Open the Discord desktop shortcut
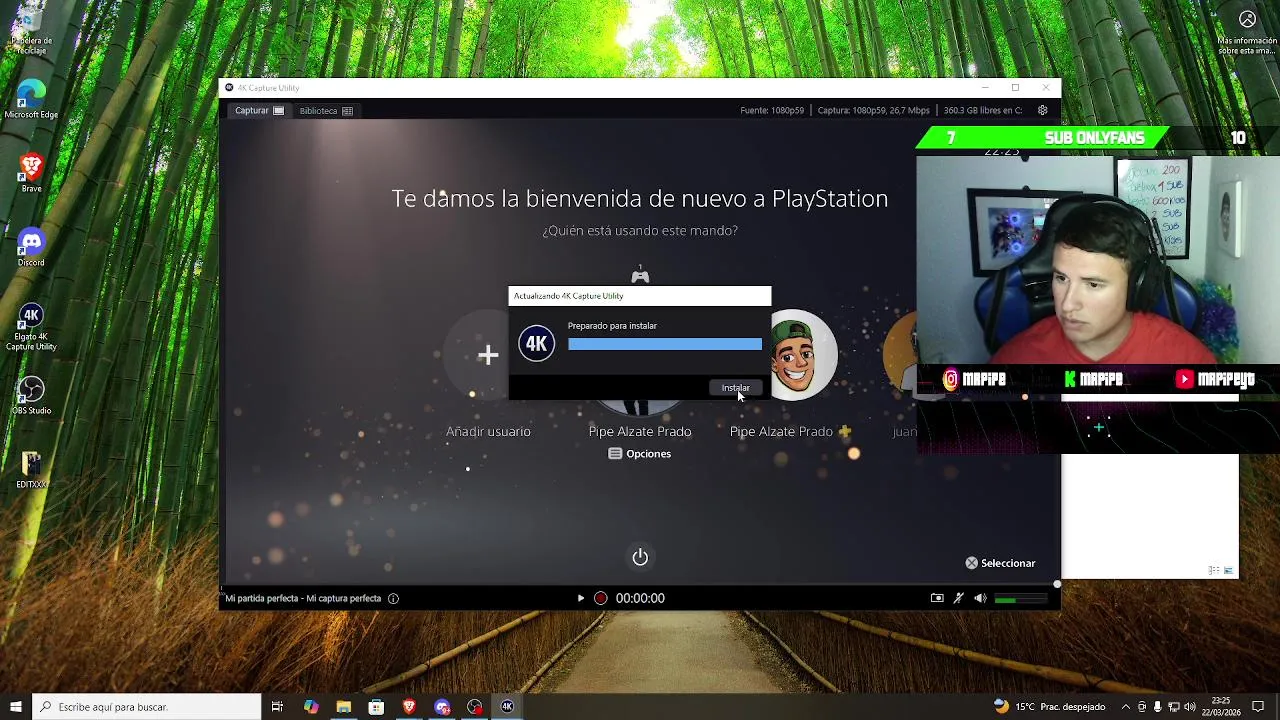The height and width of the screenshot is (720, 1280). click(x=31, y=247)
